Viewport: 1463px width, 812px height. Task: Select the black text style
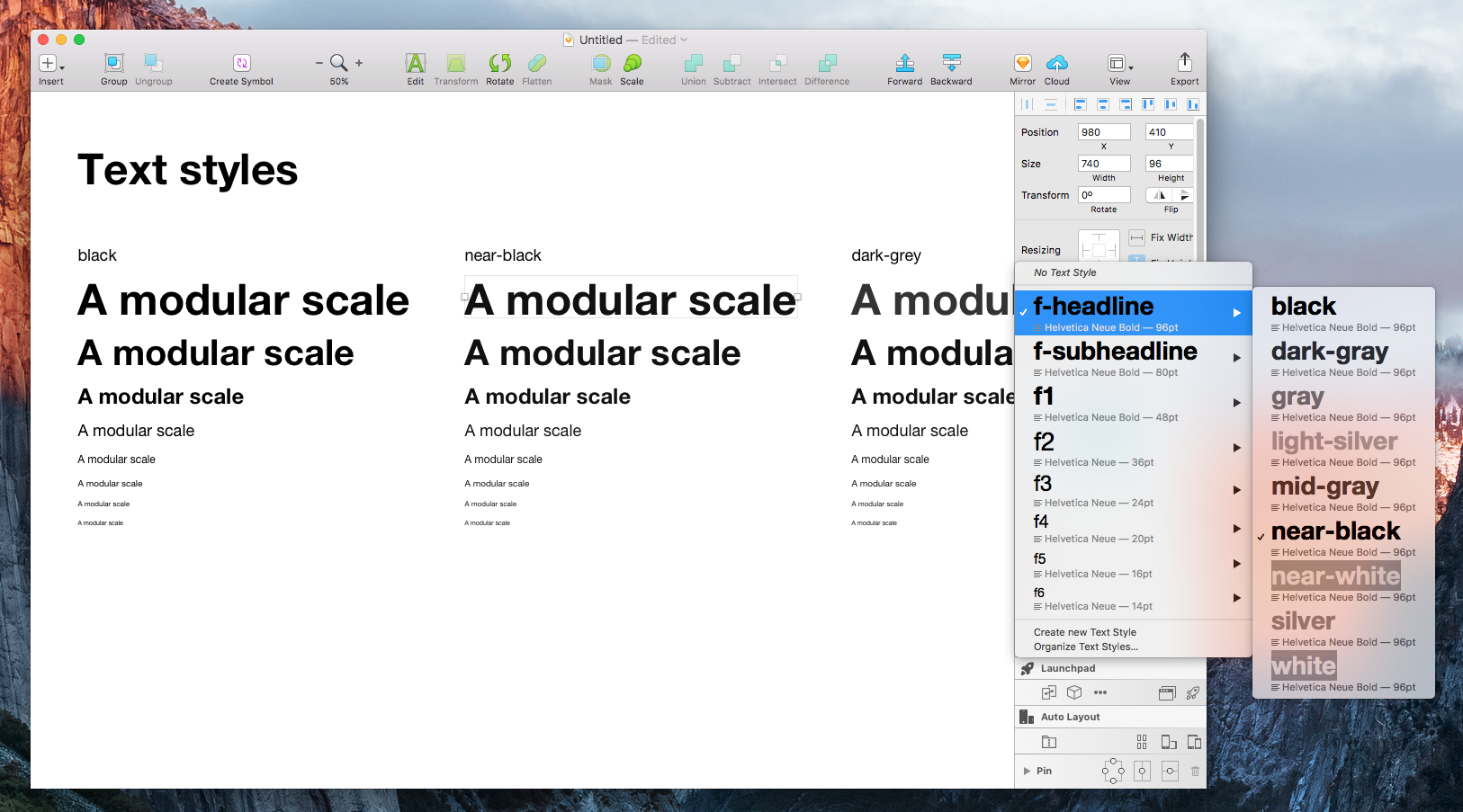[x=1343, y=312]
